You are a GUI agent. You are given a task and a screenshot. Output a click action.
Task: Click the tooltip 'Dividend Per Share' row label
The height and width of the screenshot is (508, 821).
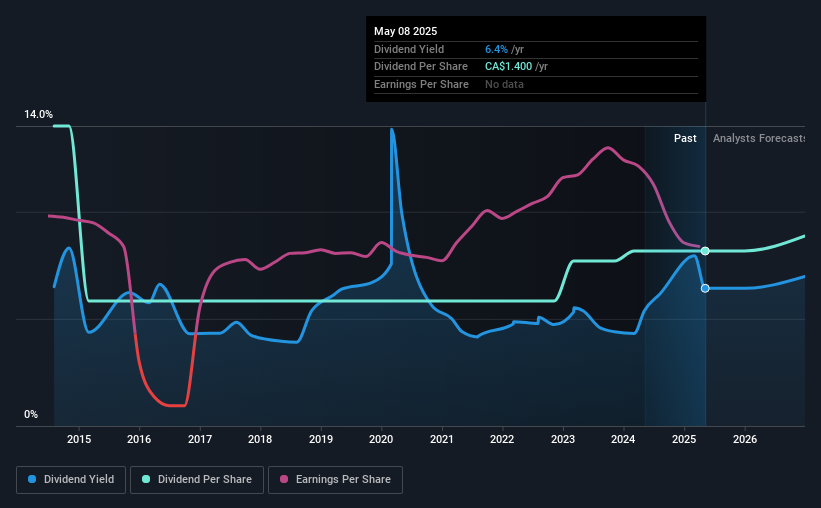tap(421, 67)
